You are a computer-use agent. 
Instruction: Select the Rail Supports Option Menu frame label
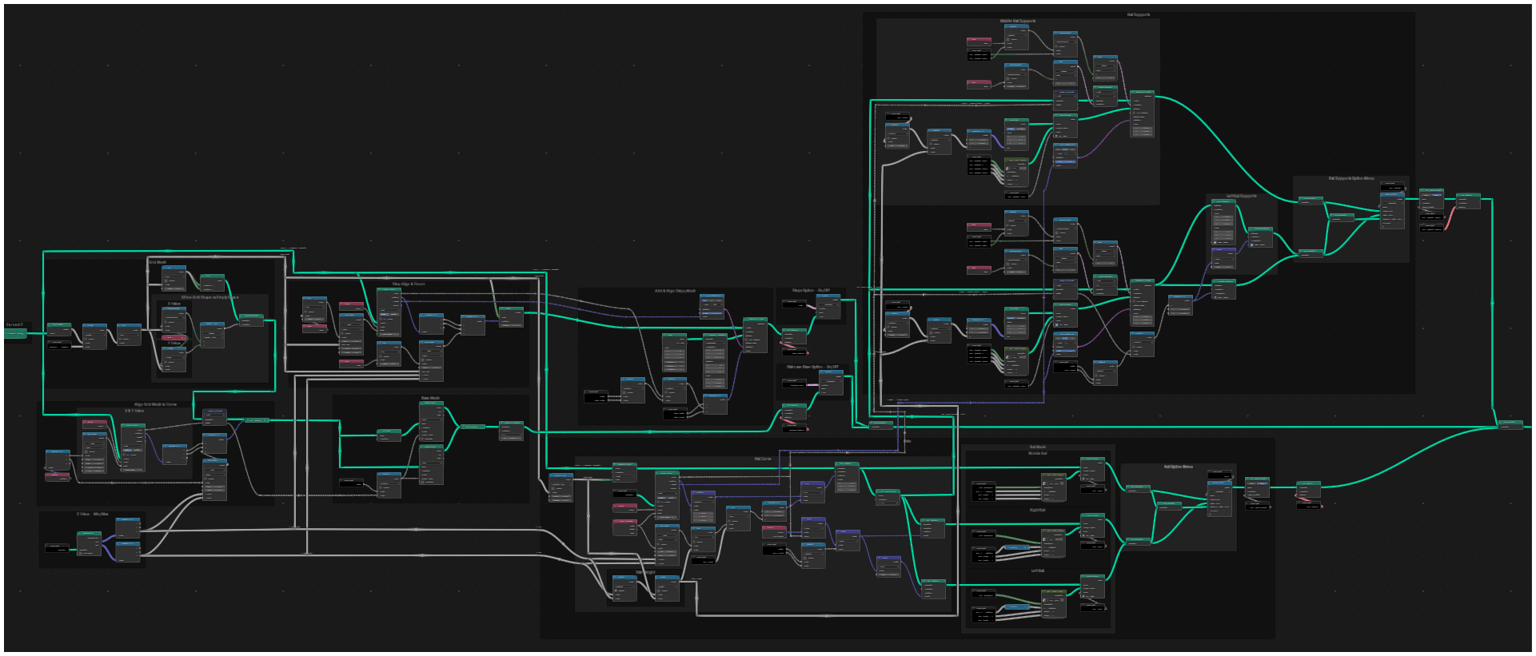click(1351, 179)
